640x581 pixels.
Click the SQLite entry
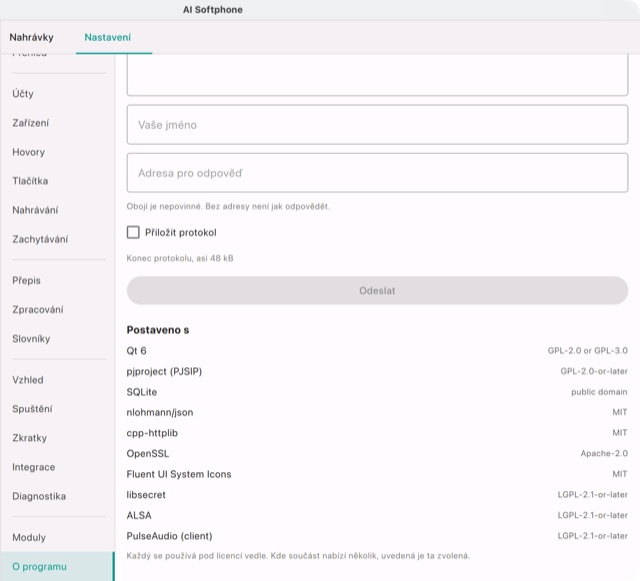pos(377,392)
